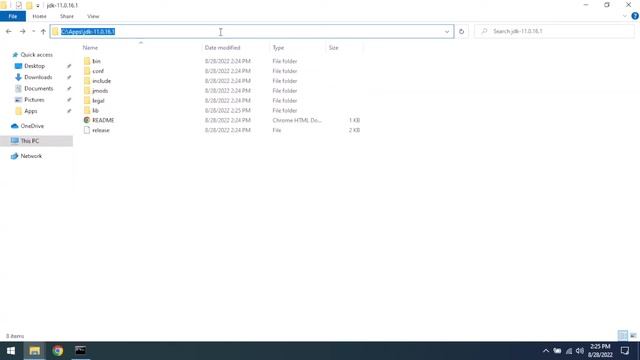Refresh the current folder view

(462, 31)
